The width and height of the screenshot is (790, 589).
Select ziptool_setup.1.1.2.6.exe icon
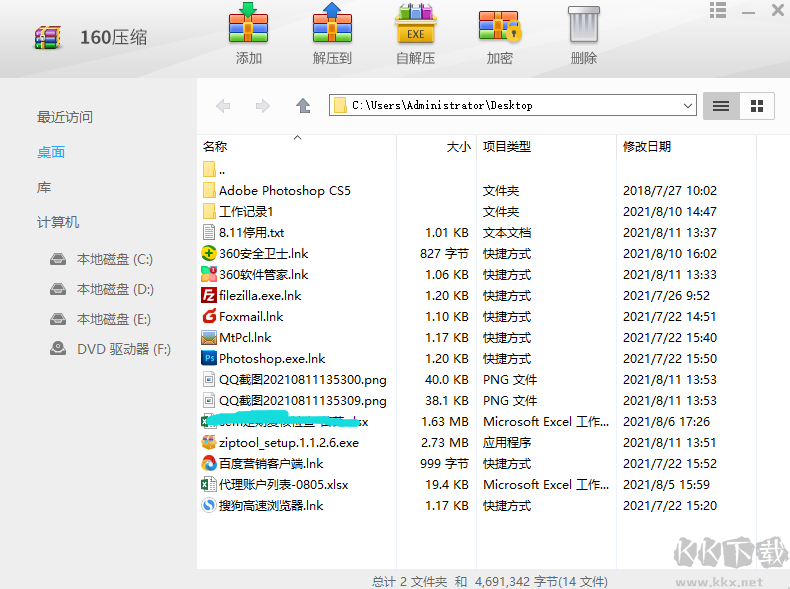tap(209, 443)
